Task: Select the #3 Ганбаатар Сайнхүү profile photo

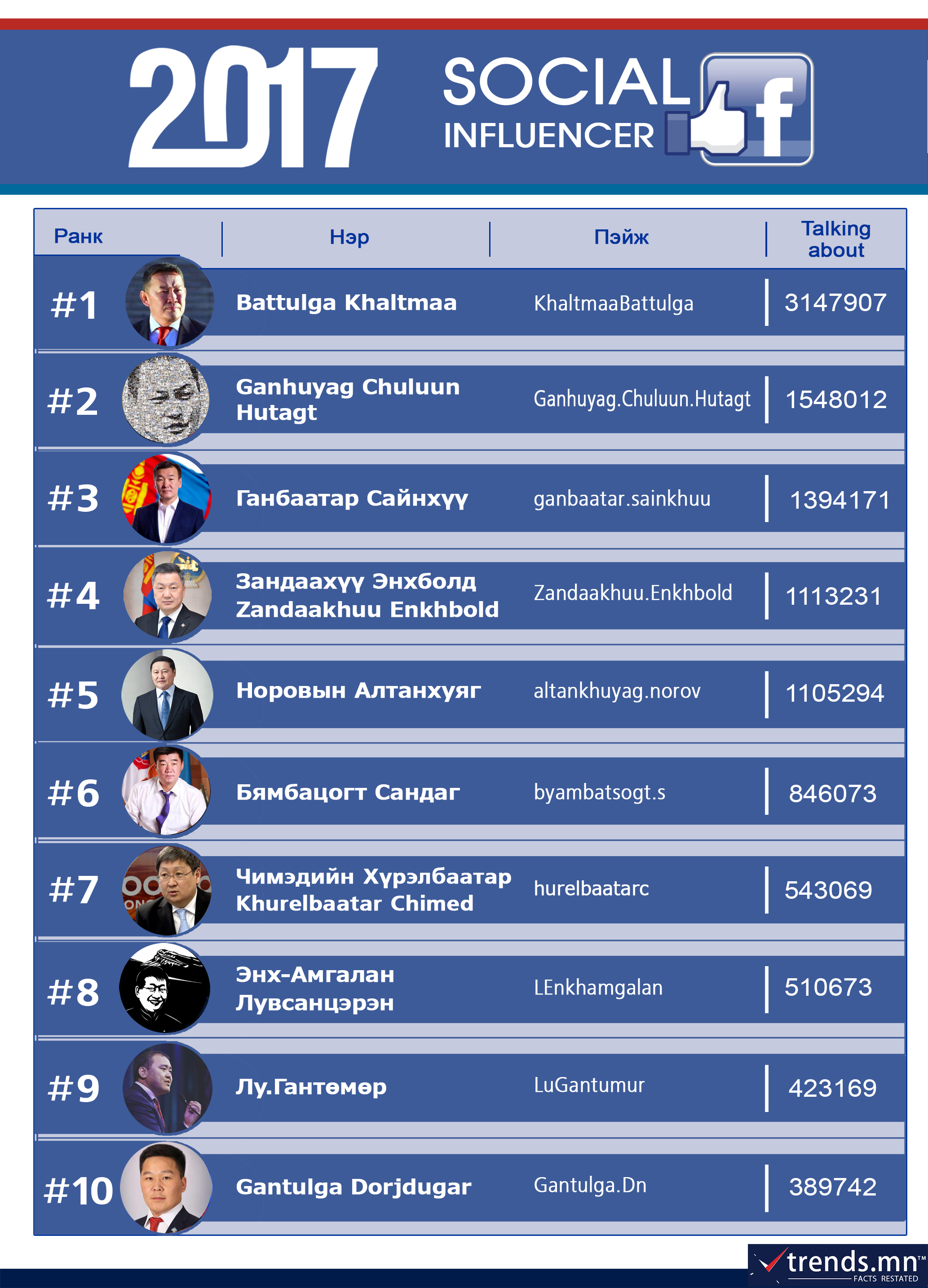Action: tap(167, 497)
